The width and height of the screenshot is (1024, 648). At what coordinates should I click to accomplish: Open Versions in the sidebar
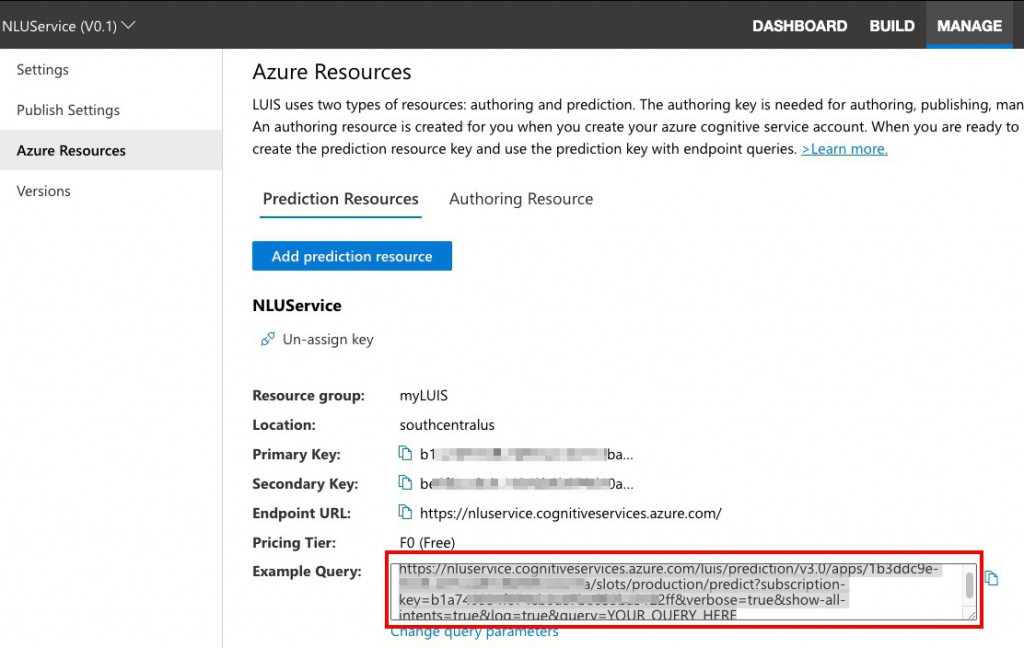43,191
